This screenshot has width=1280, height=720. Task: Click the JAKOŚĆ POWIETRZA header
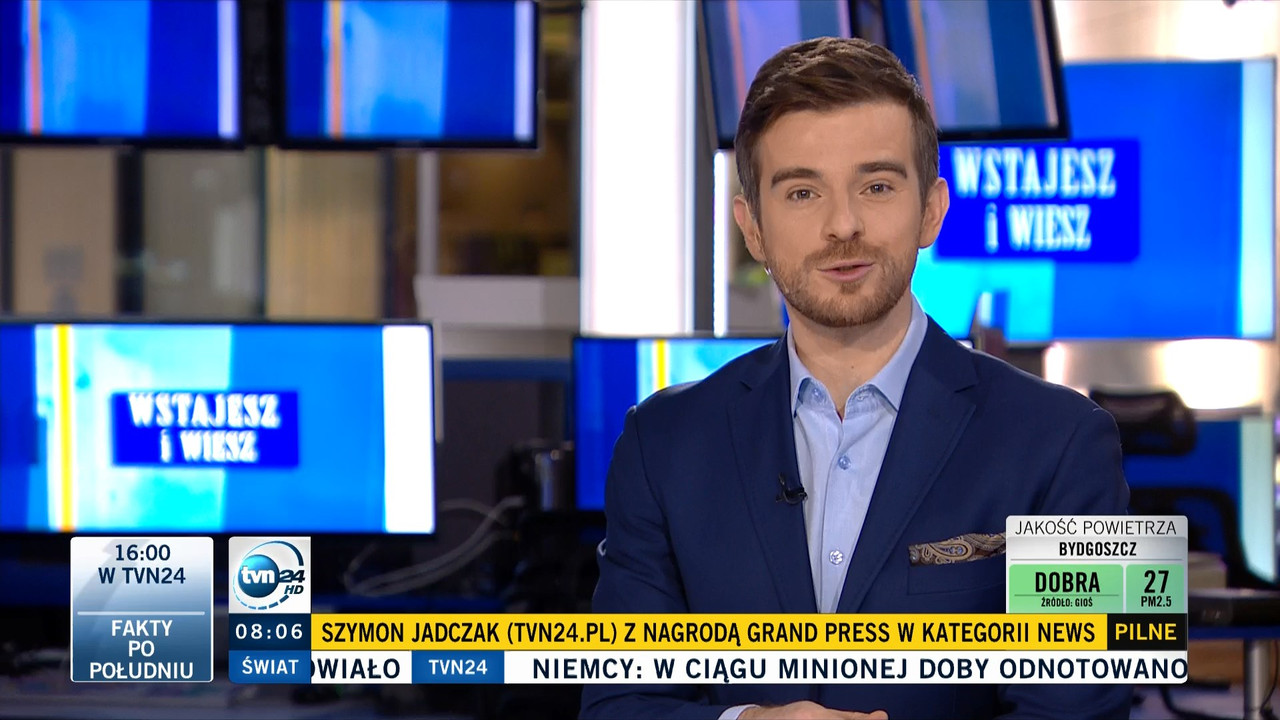tap(1096, 527)
